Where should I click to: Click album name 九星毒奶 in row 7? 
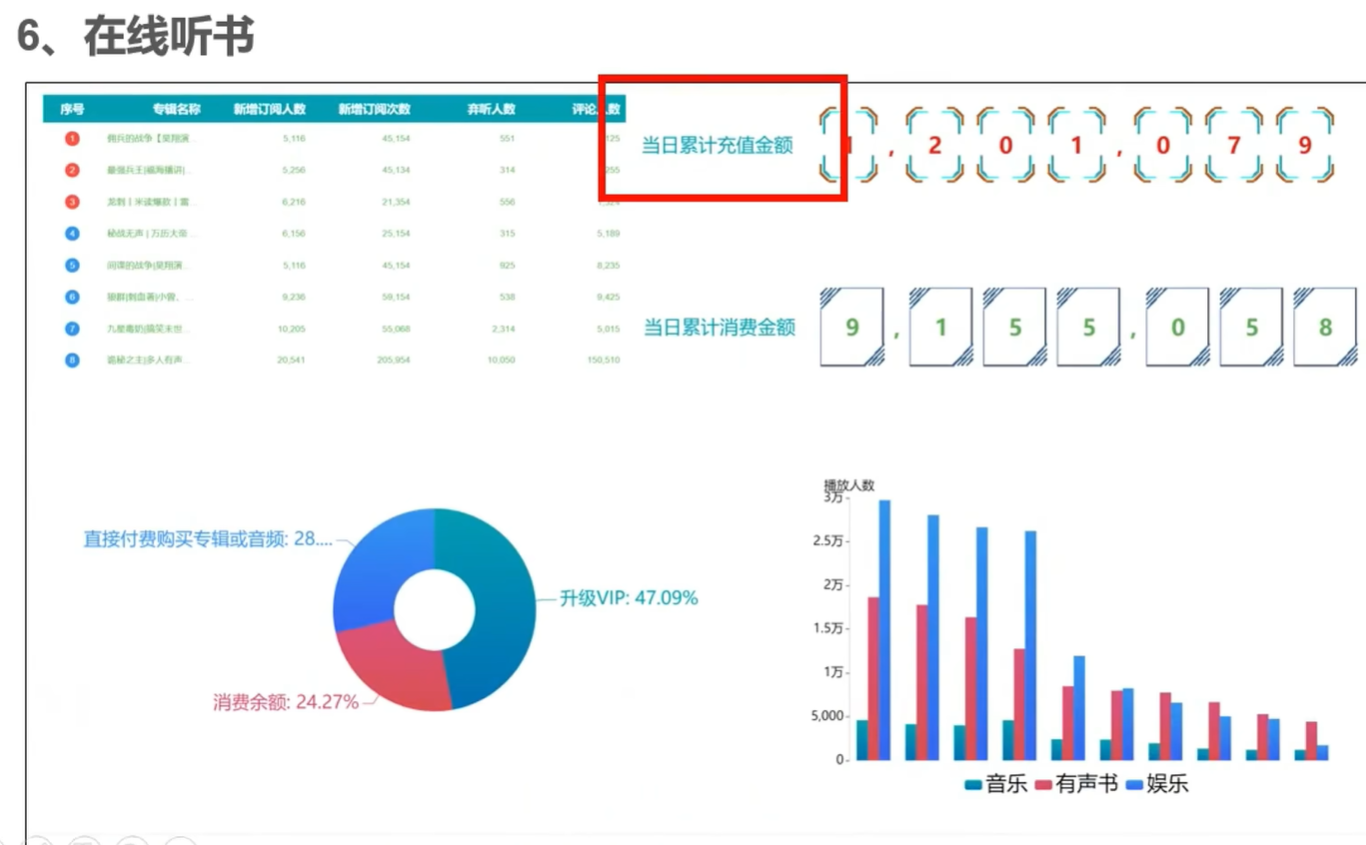pyautogui.click(x=148, y=328)
